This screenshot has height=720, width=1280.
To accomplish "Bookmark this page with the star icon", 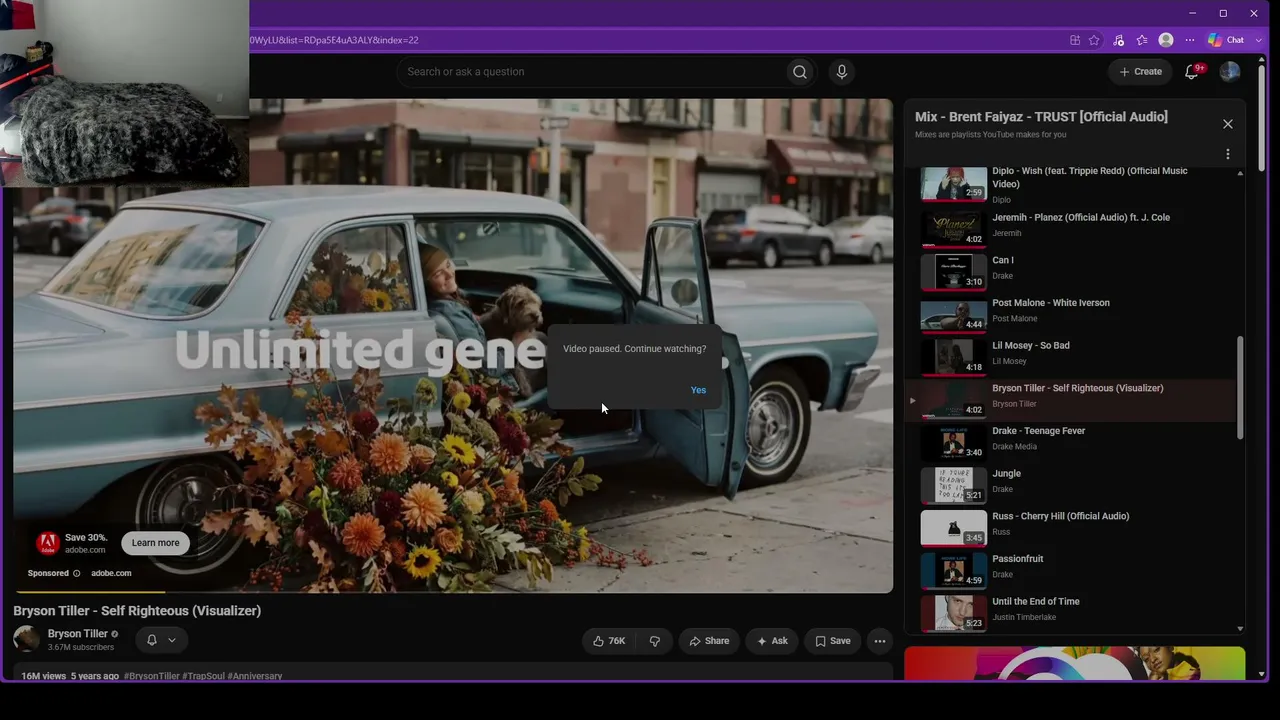I will pos(1095,40).
